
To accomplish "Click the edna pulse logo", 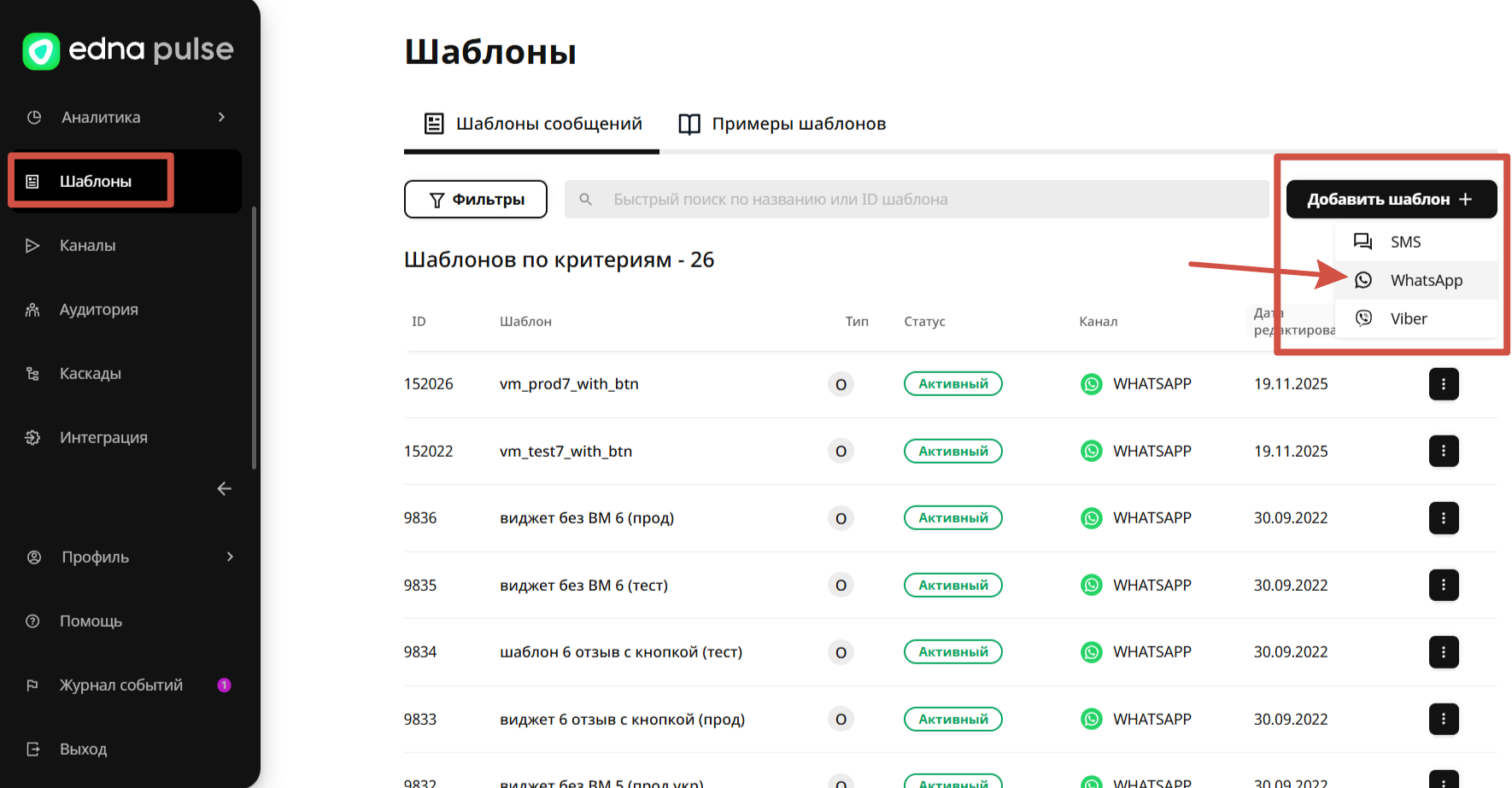I will [x=128, y=51].
